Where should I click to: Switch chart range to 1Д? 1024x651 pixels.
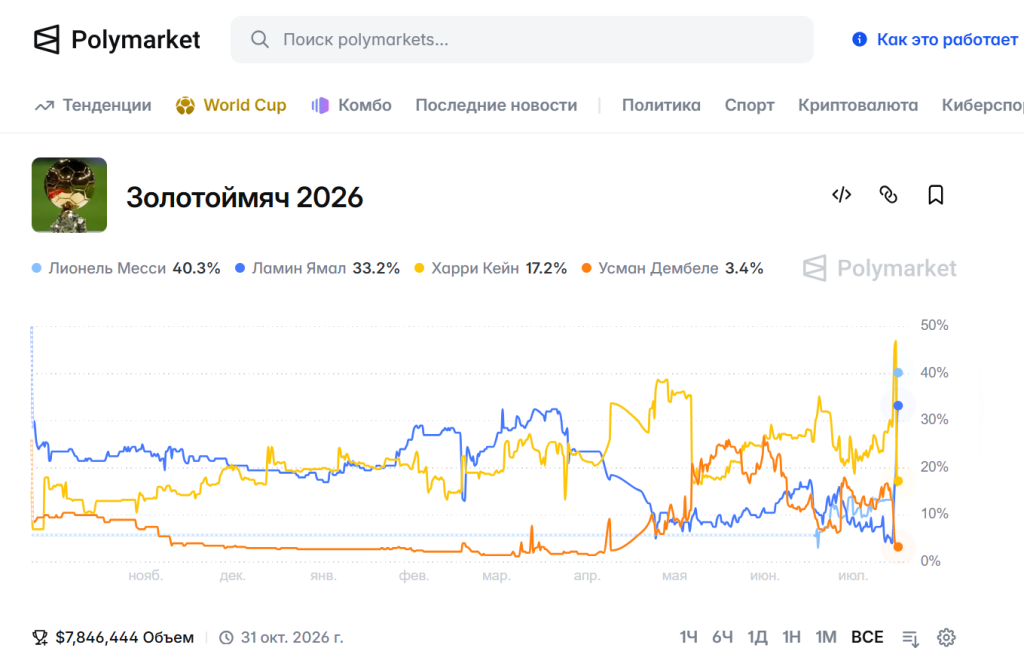click(x=757, y=637)
